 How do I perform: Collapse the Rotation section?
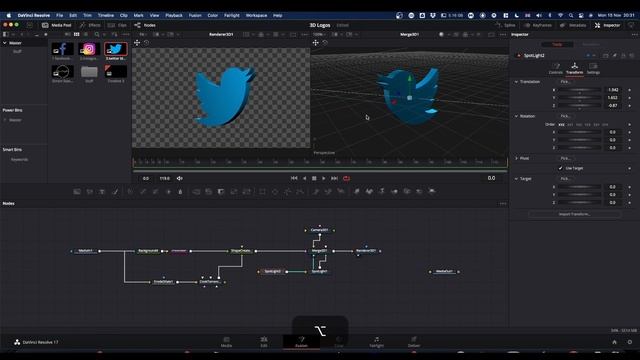click(516, 116)
